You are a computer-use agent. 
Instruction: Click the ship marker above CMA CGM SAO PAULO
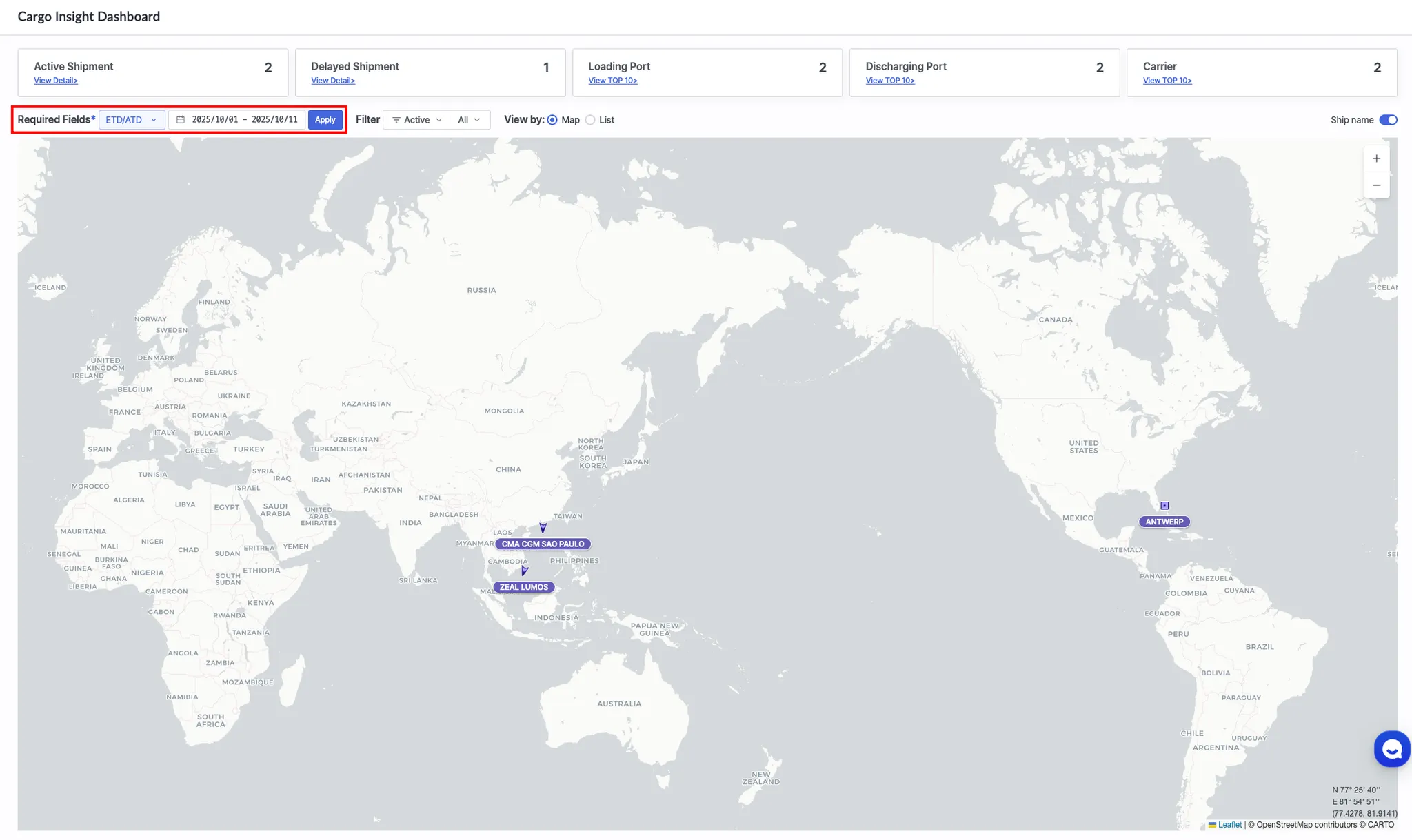tap(543, 528)
